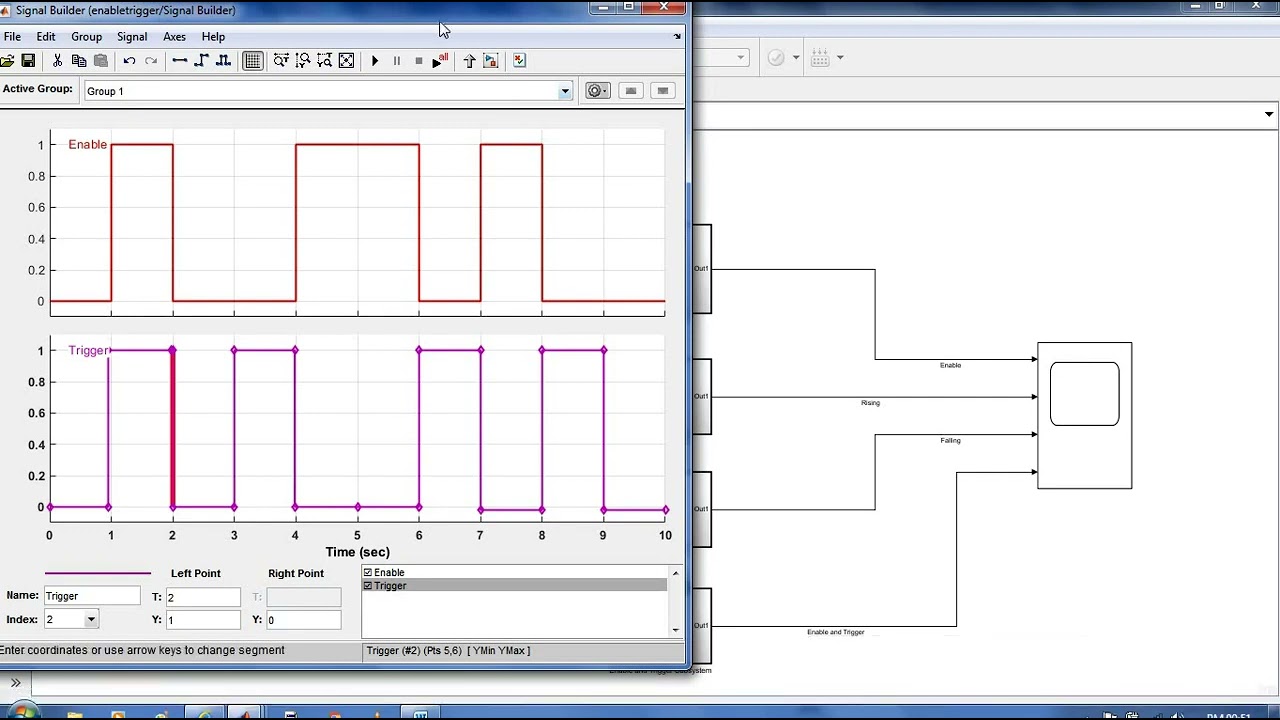Click the Simulink checkmark circle icon
The width and height of the screenshot is (1280, 720).
[x=776, y=58]
